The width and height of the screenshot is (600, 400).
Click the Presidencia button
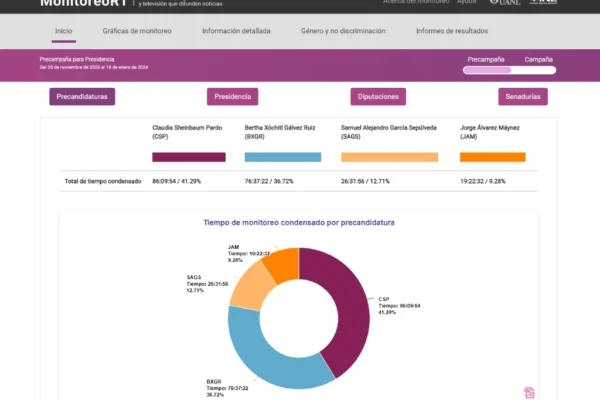click(233, 97)
